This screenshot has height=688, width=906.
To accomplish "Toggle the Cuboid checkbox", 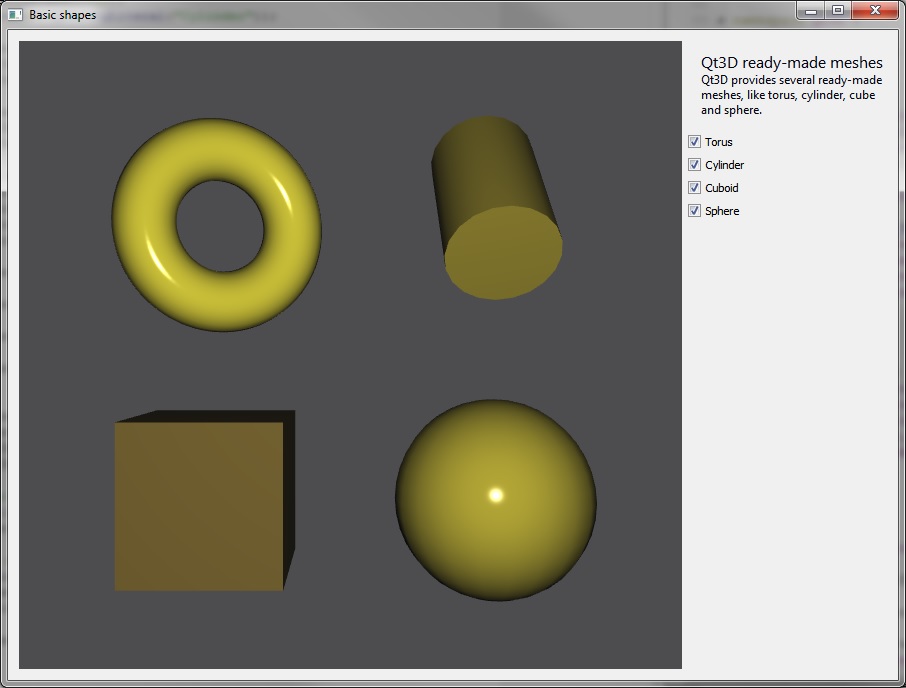I will [x=694, y=187].
